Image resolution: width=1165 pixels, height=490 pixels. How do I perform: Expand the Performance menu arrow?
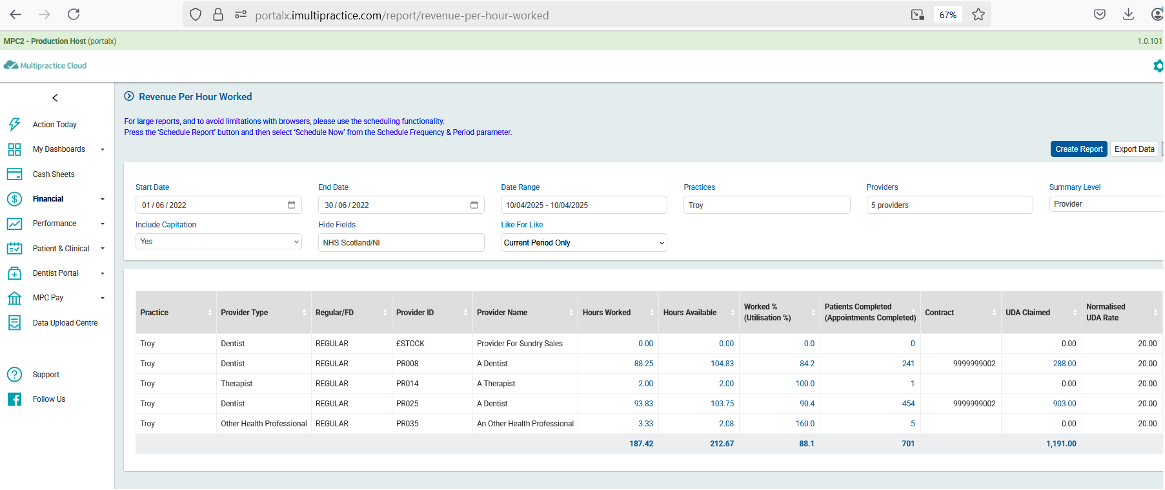click(103, 223)
